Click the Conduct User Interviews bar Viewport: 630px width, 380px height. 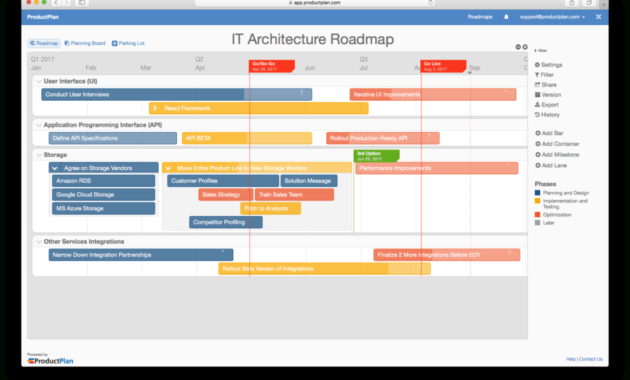click(x=177, y=94)
